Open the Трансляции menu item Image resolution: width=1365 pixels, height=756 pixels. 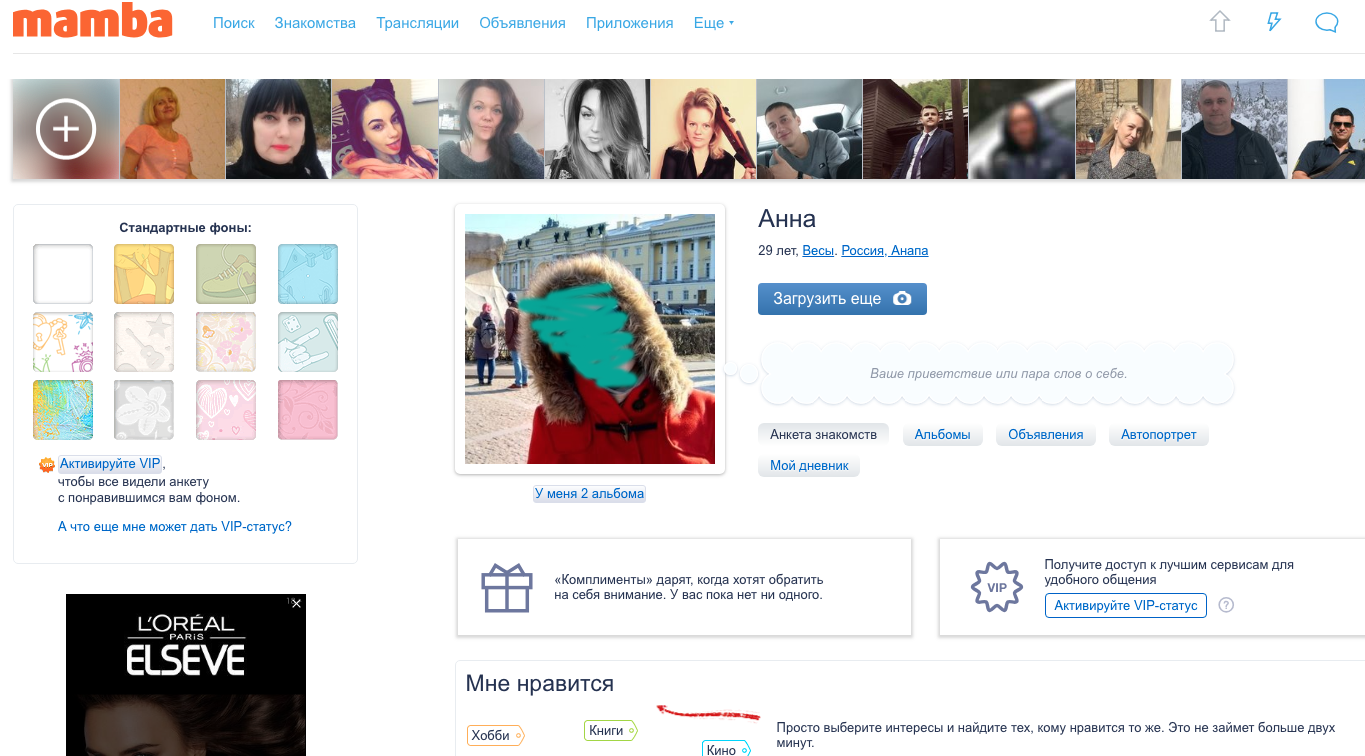418,23
